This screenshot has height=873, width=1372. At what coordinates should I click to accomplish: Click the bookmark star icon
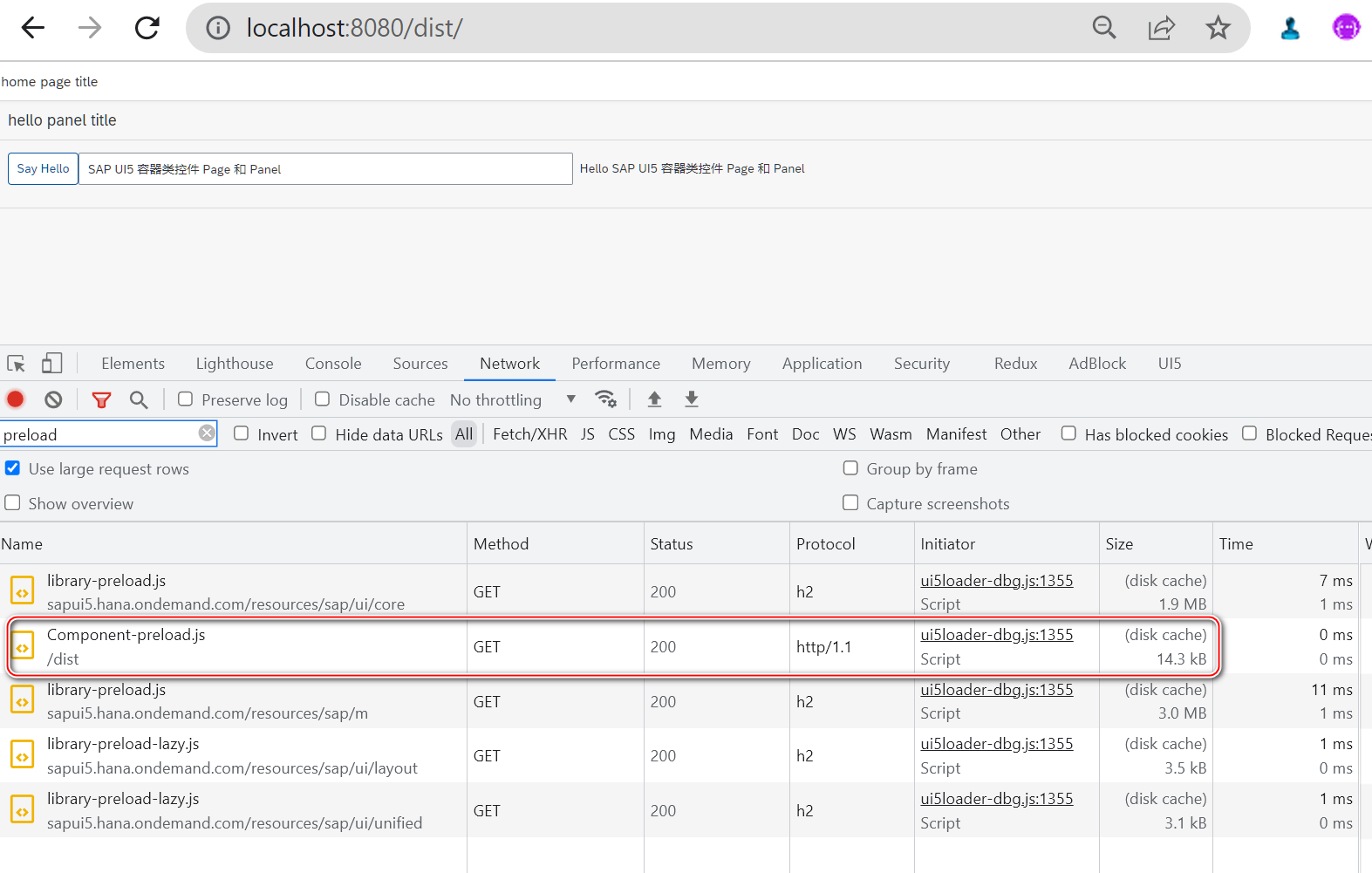[1218, 28]
